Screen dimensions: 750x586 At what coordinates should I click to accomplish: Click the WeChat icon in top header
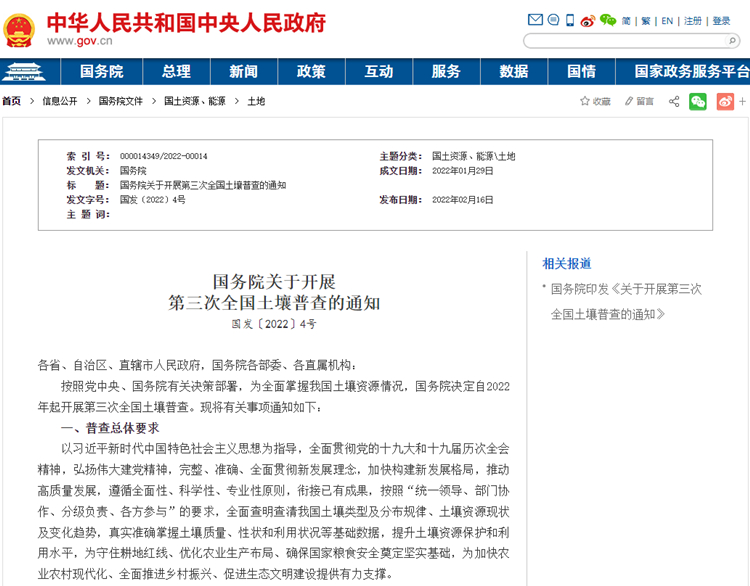606,20
